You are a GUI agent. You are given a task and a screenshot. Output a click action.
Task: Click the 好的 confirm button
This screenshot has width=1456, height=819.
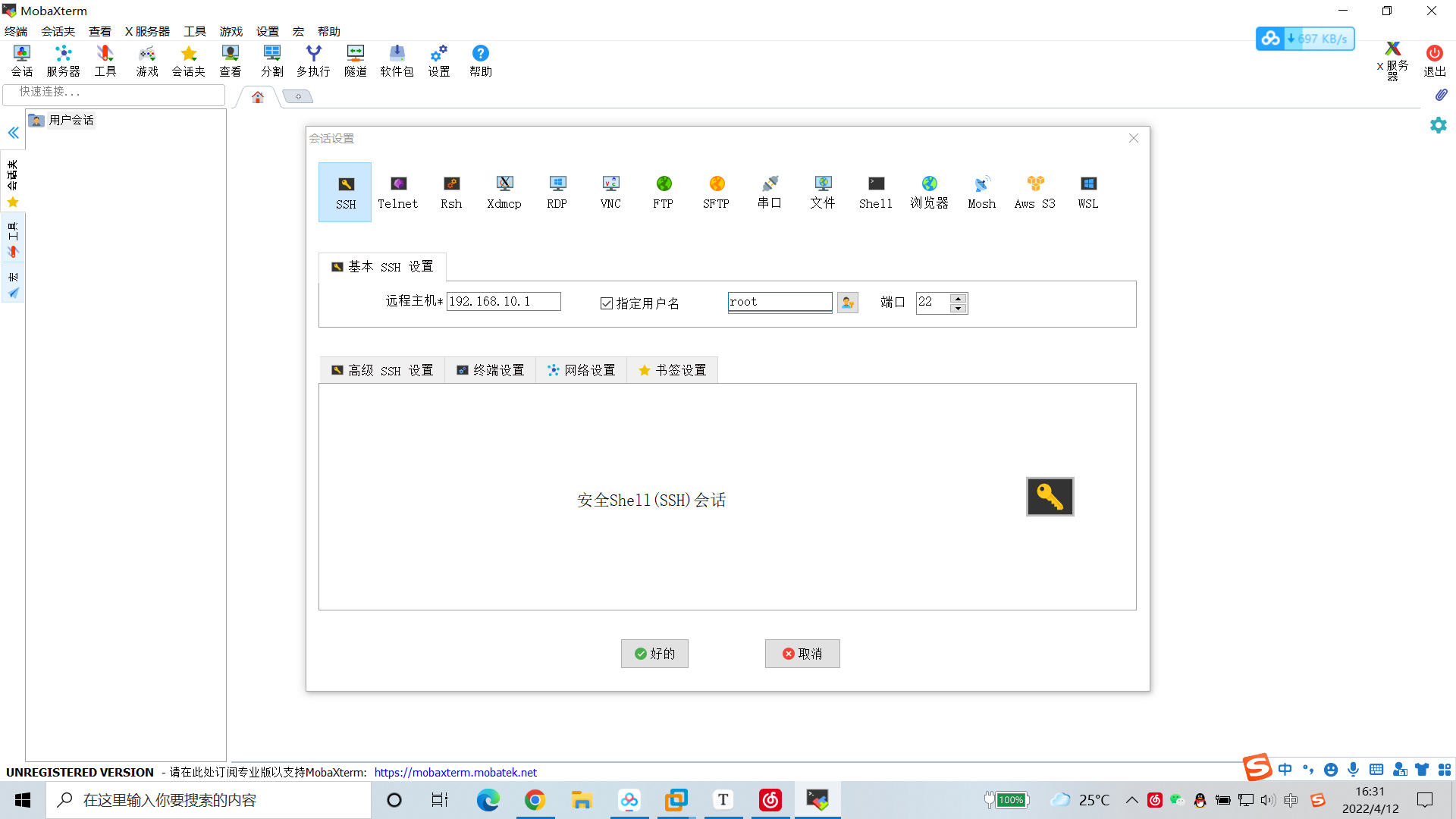tap(654, 654)
